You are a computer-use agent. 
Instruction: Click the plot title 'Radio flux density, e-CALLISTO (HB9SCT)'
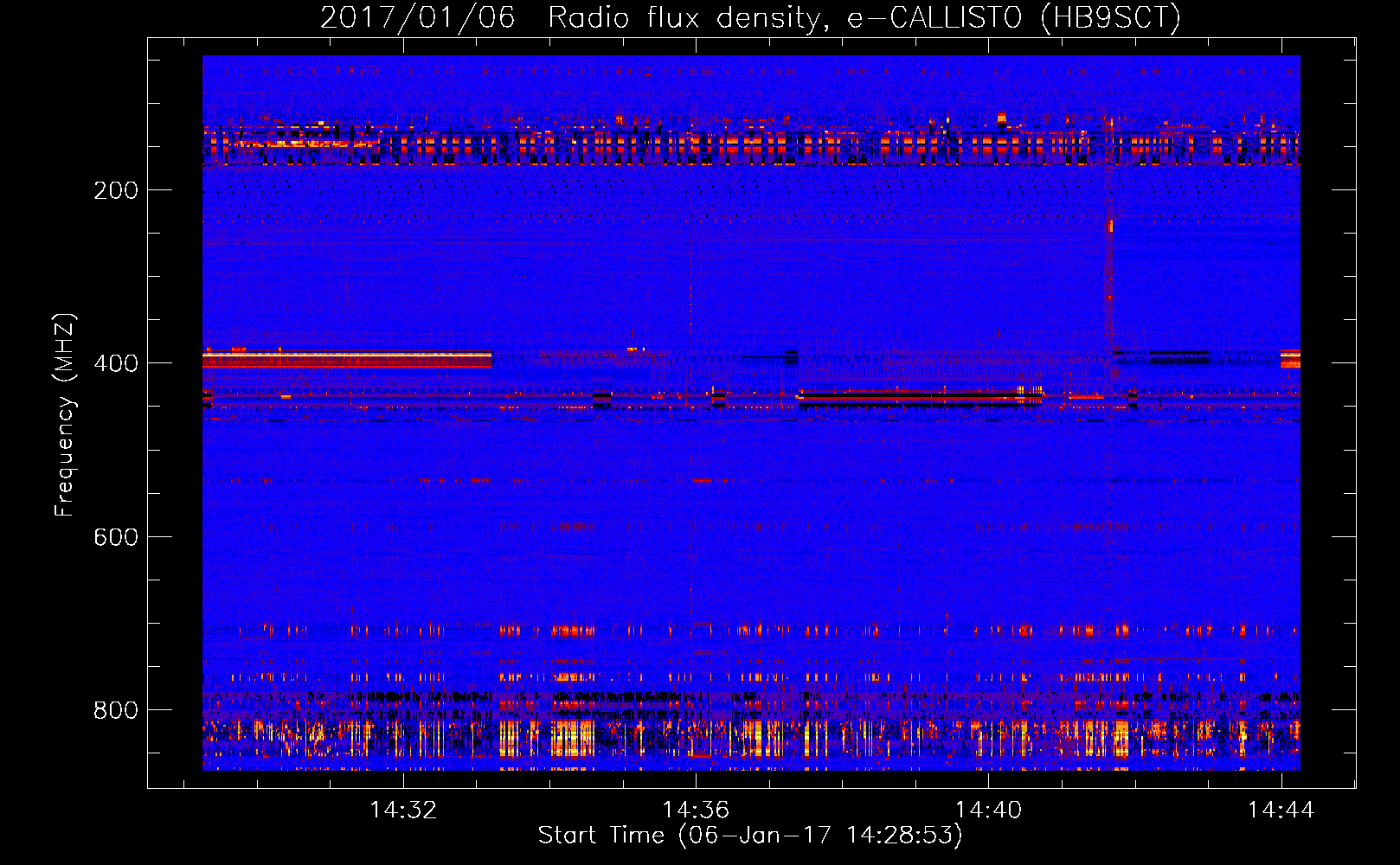(x=864, y=17)
